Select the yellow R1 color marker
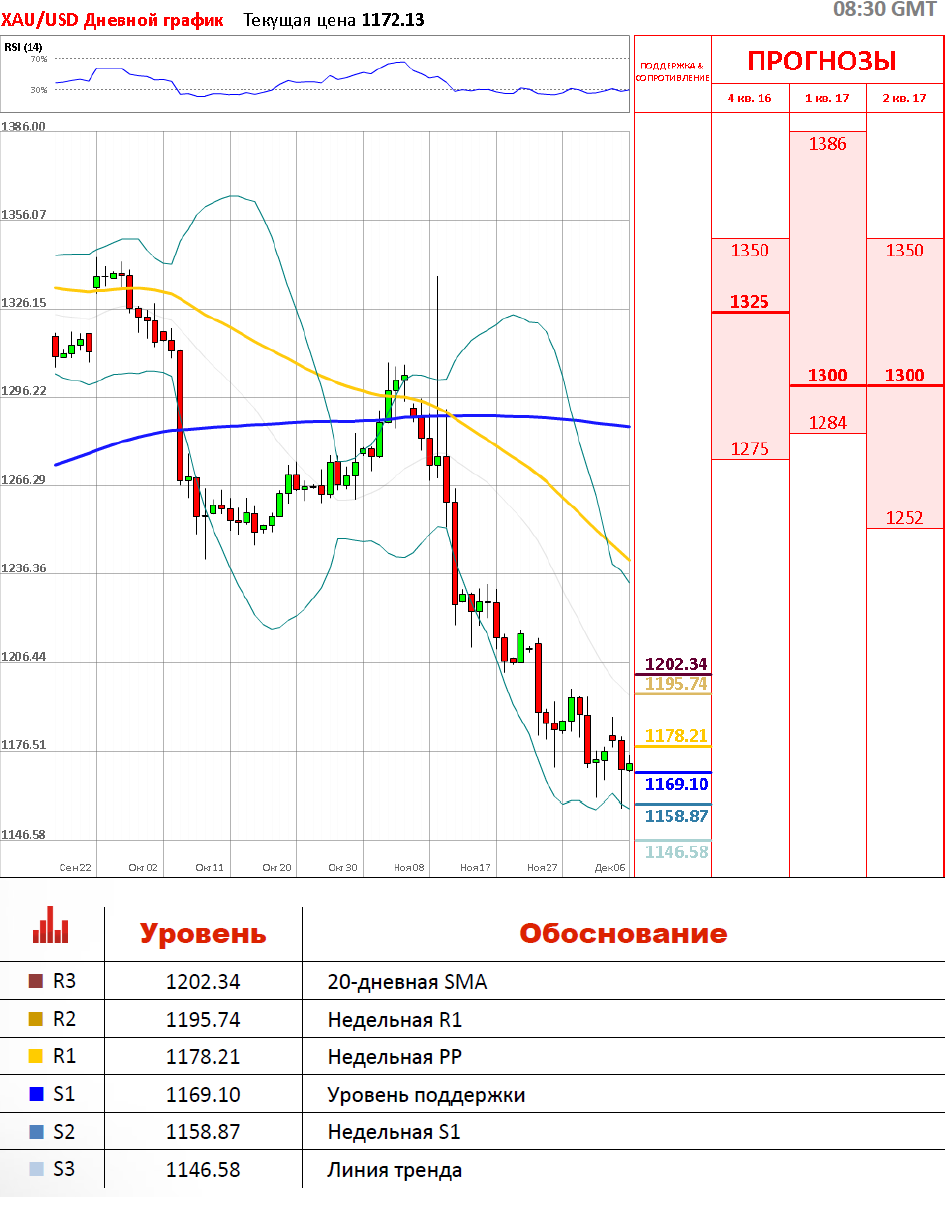The width and height of the screenshot is (945, 1209). point(36,1057)
